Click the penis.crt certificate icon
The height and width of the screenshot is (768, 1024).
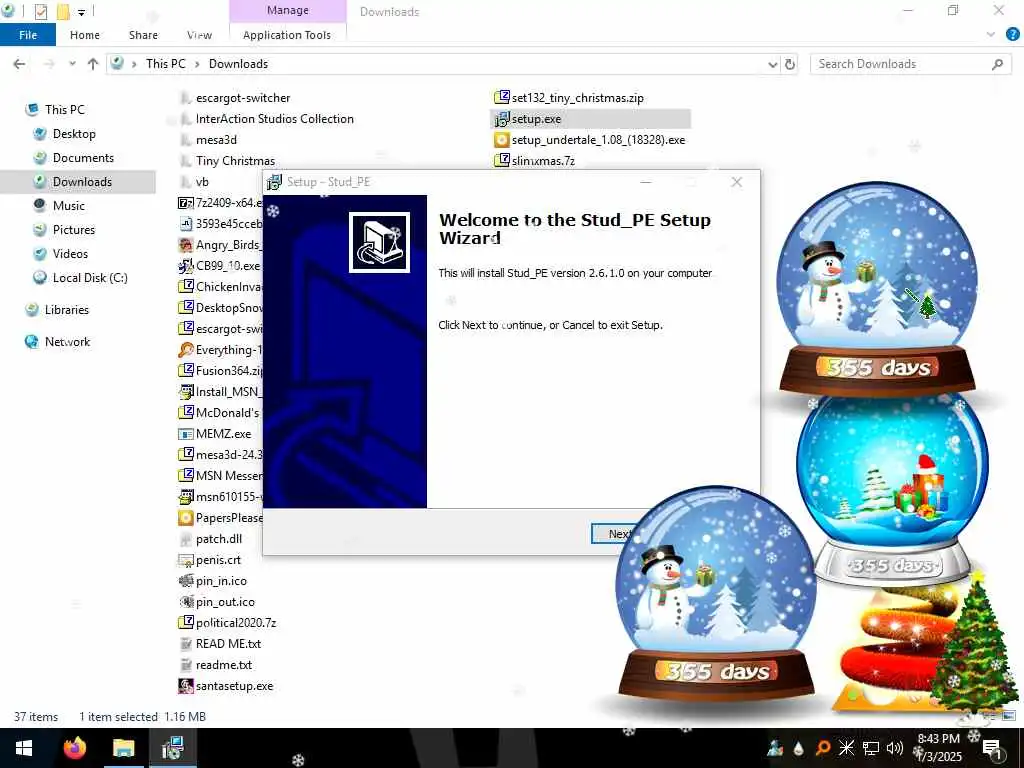(186, 560)
